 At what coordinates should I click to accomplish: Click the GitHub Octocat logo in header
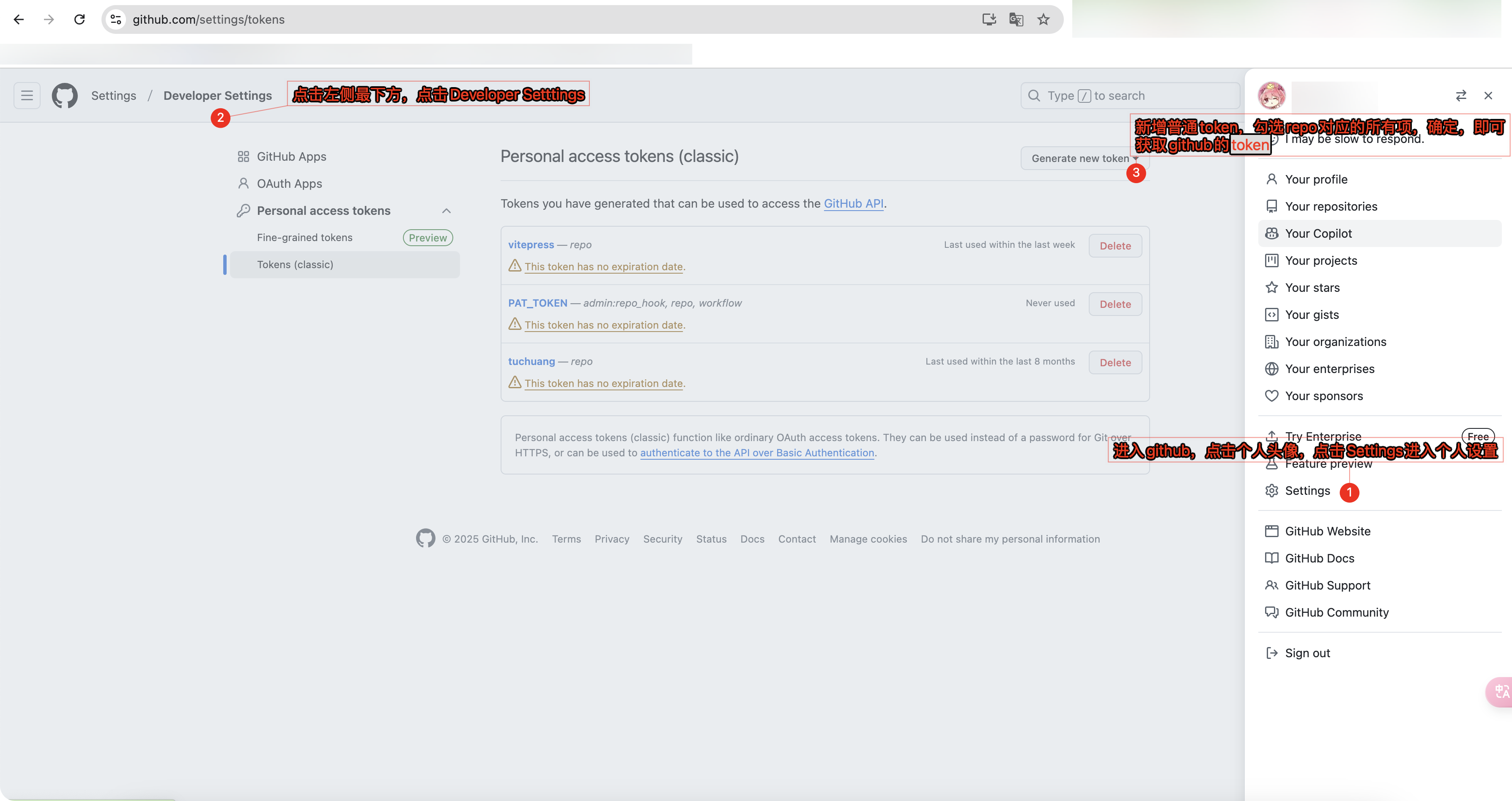coord(65,95)
